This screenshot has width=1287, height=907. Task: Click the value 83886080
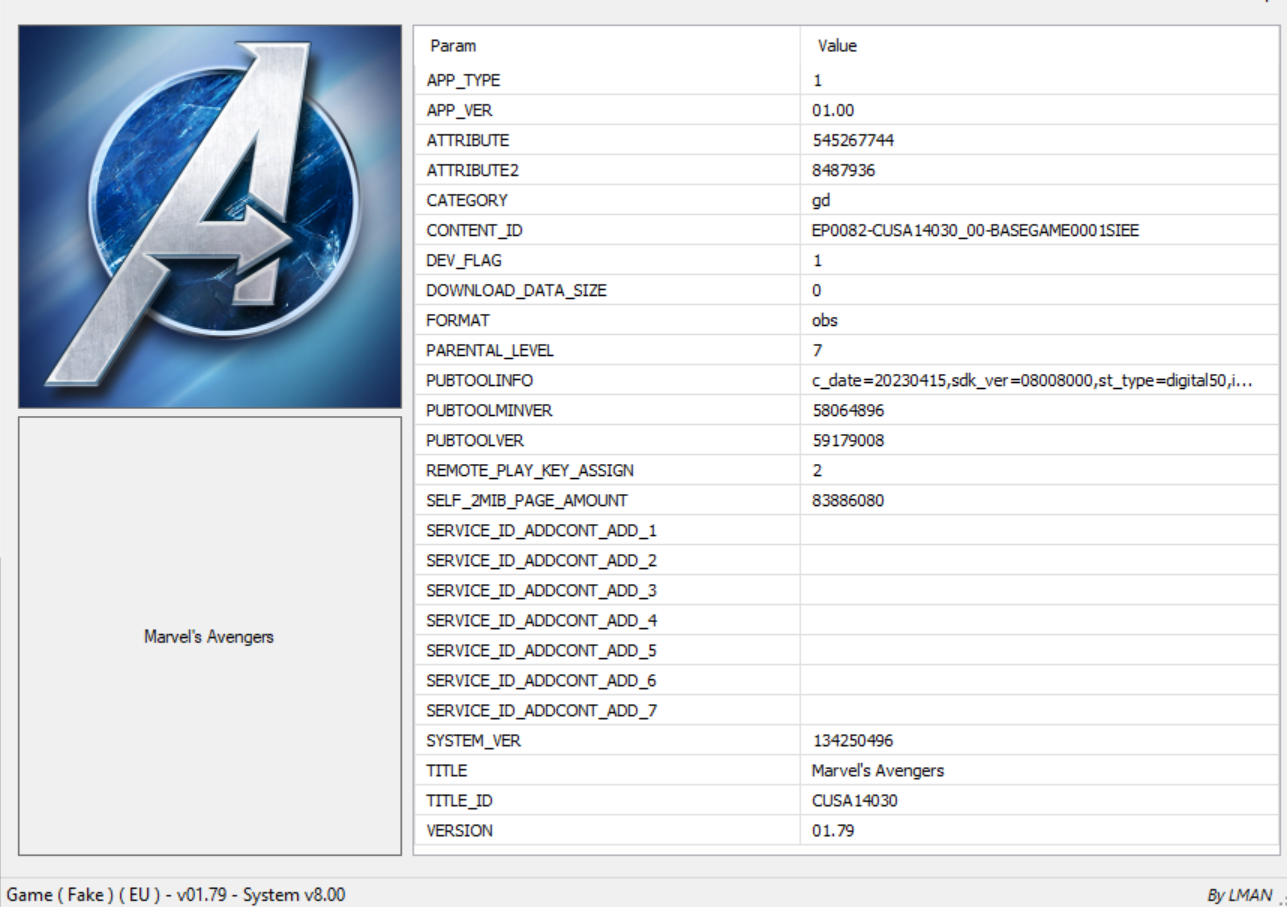point(848,501)
